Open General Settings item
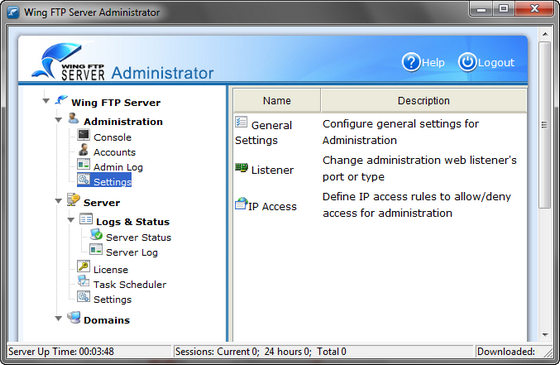Viewport: 560px width, 365px height. (x=264, y=132)
